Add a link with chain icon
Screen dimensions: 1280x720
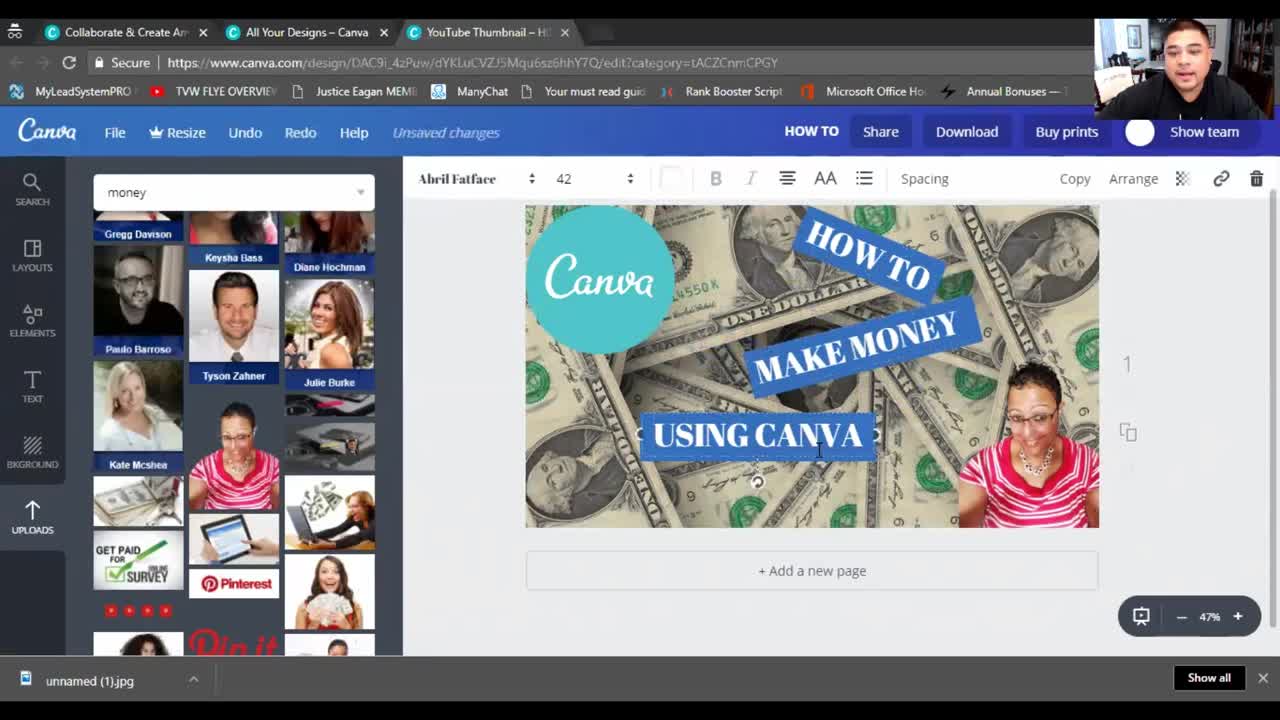click(x=1221, y=179)
